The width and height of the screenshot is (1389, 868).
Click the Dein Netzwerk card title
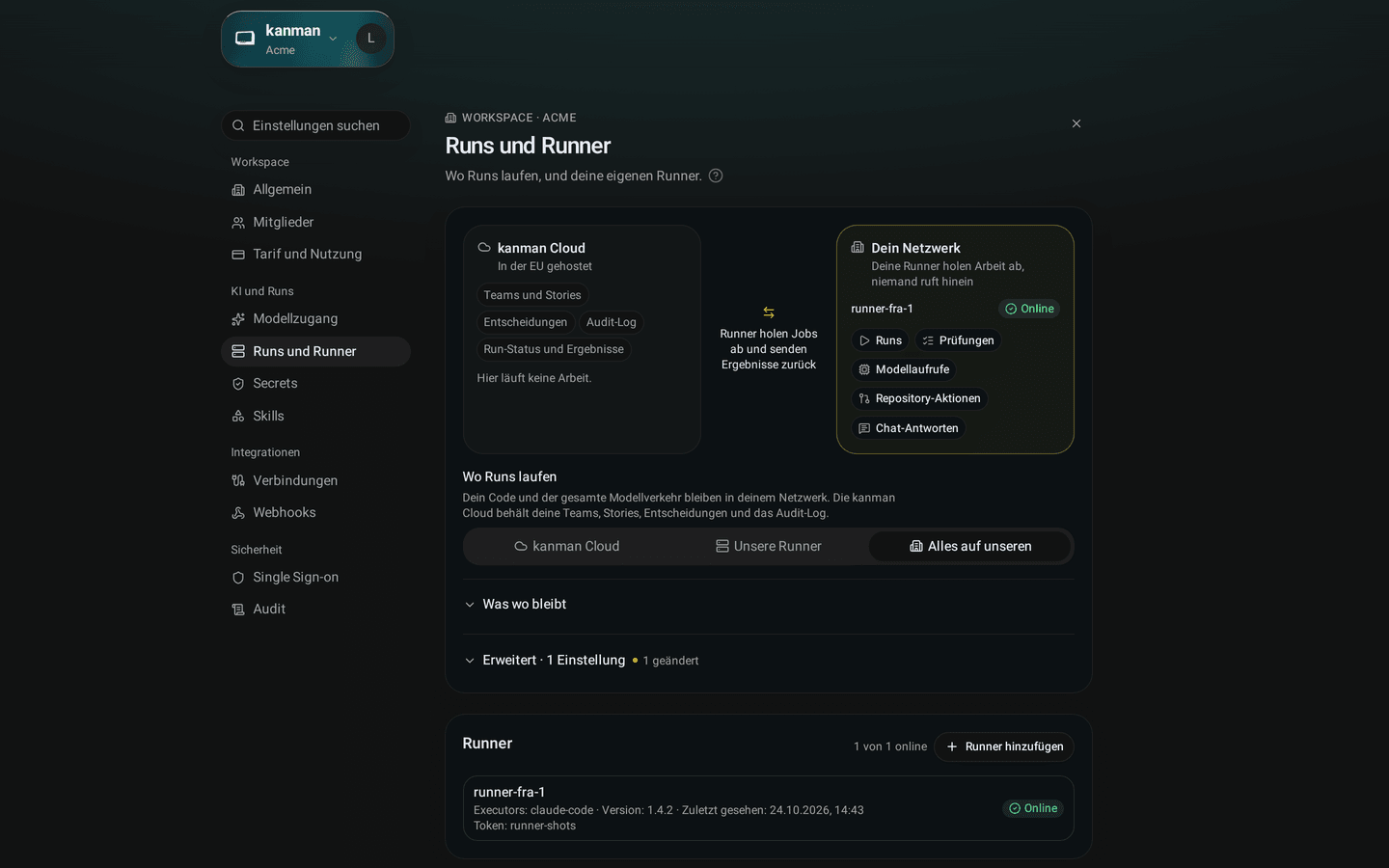916,248
